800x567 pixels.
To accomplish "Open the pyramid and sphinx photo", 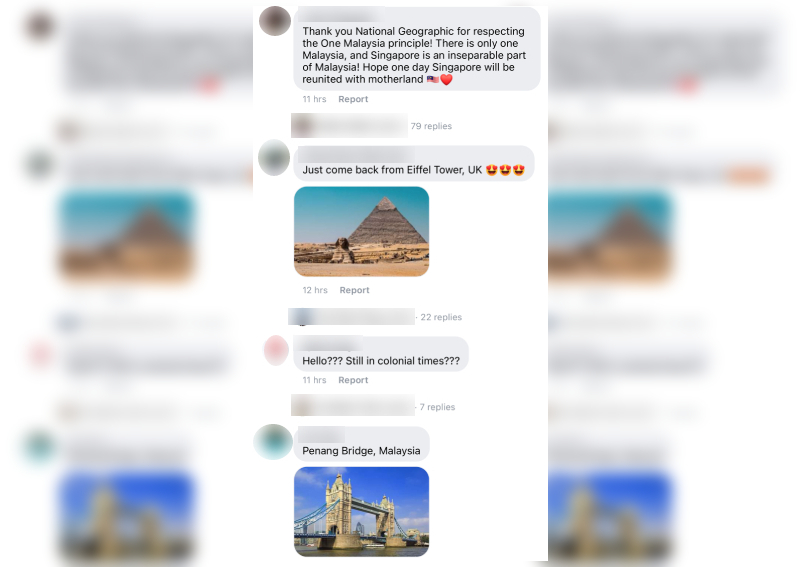I will click(x=361, y=232).
